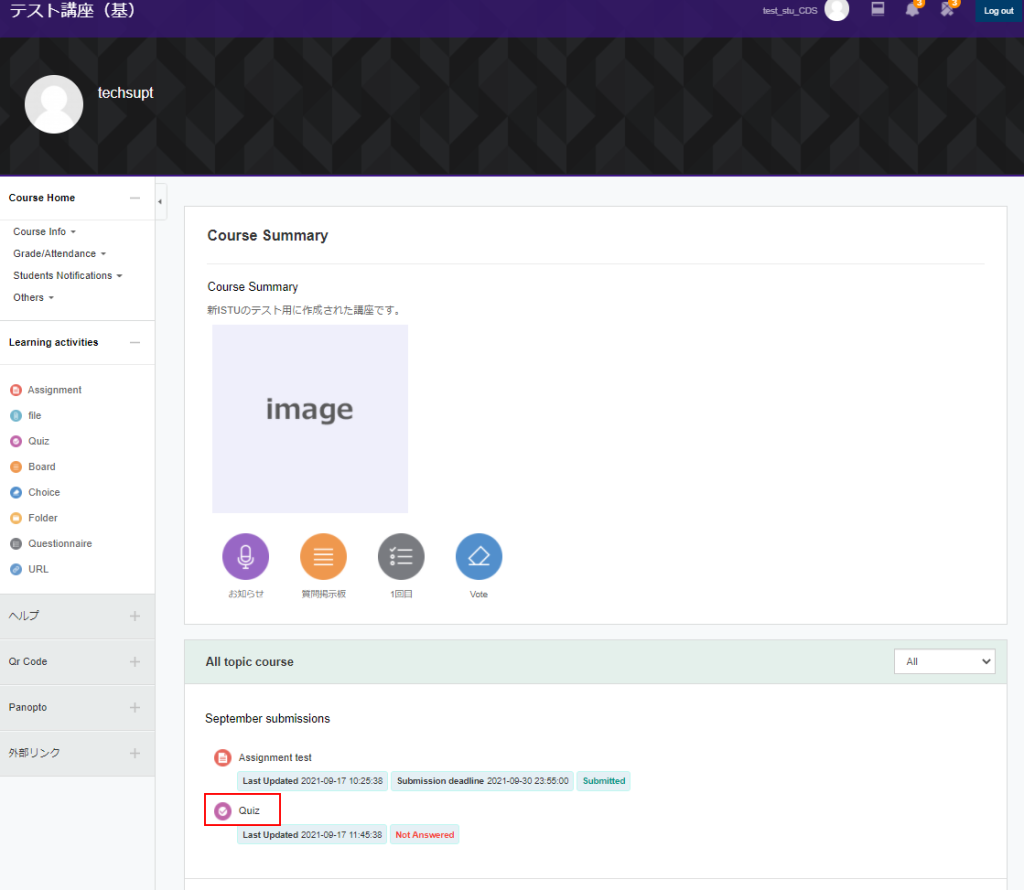Click the notification bell icon in header

pos(912,10)
